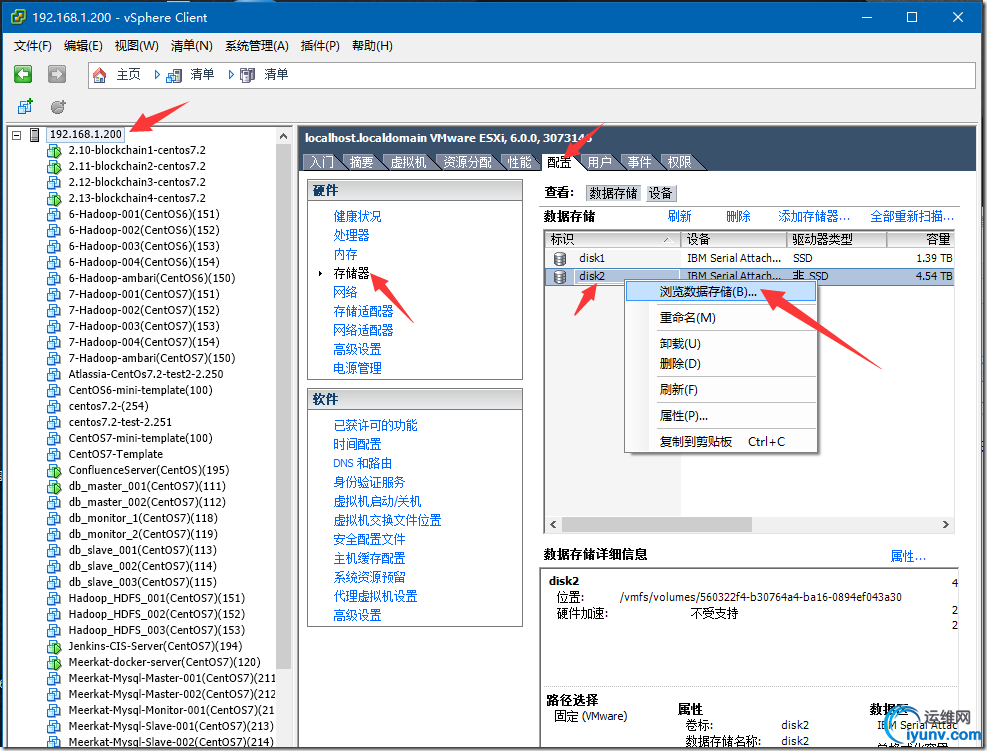Click the 驱动器类型 column header

837,240
